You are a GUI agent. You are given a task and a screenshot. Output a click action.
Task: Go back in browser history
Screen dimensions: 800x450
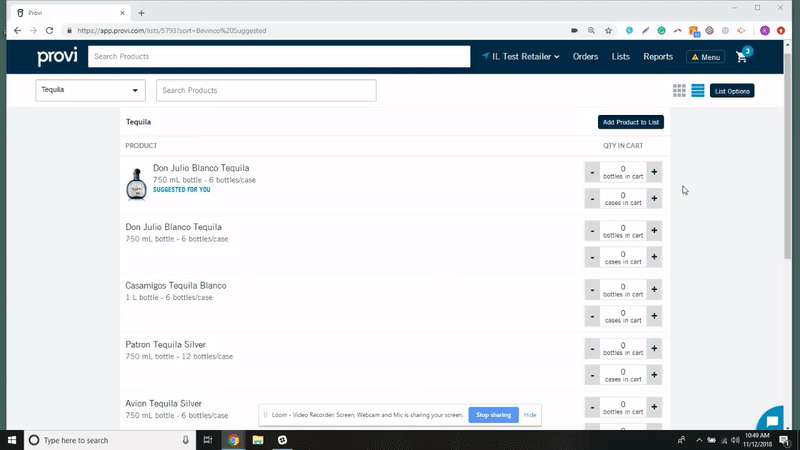click(17, 31)
